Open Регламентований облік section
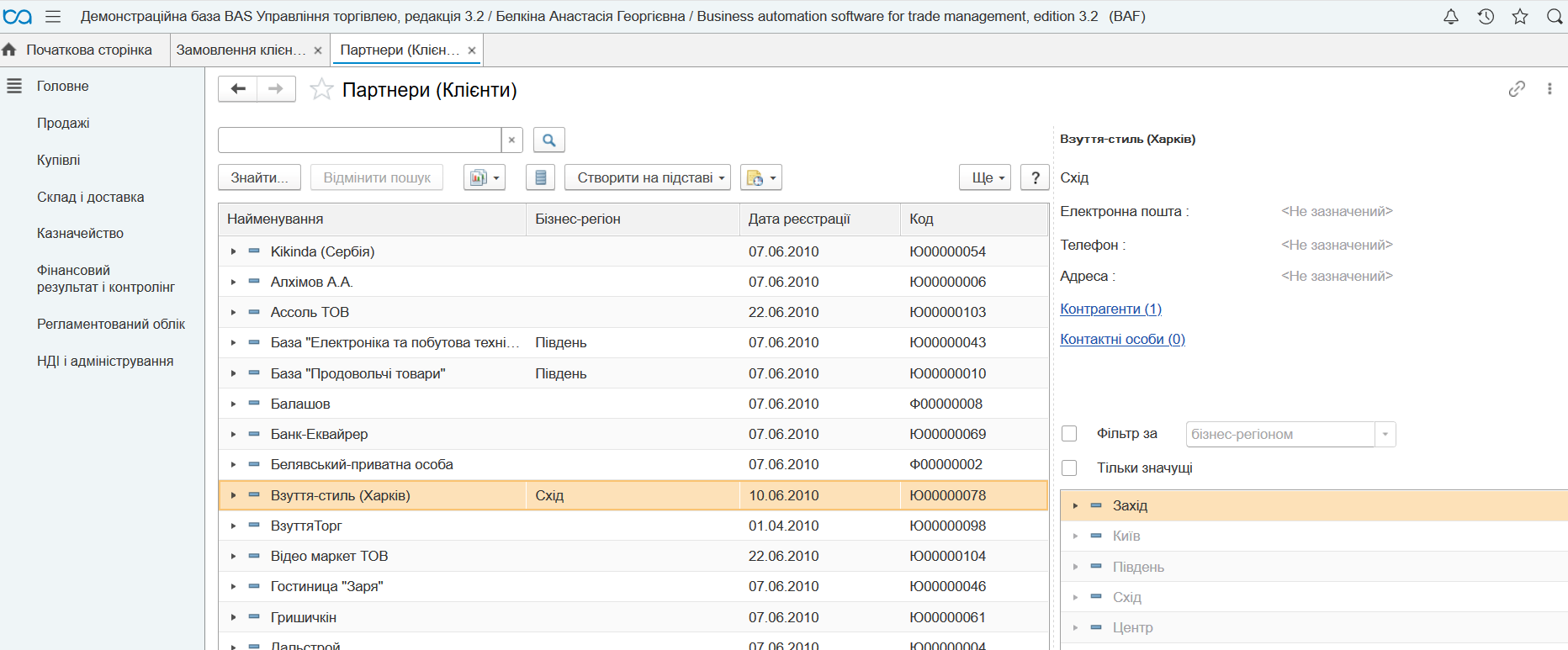Screen dimensions: 1568x650 coord(111,324)
